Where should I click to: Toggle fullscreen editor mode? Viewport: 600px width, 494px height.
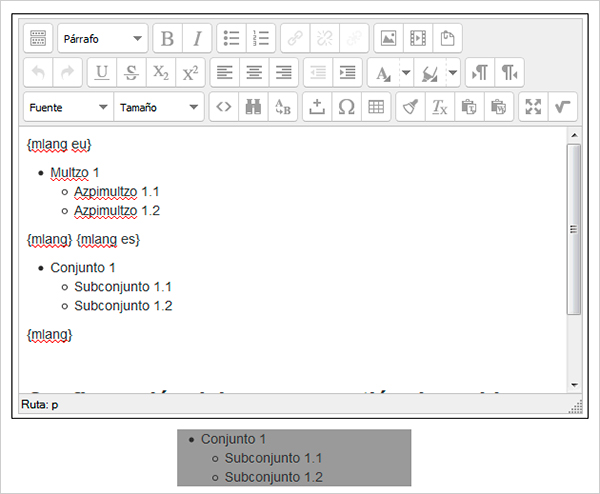pyautogui.click(x=532, y=106)
